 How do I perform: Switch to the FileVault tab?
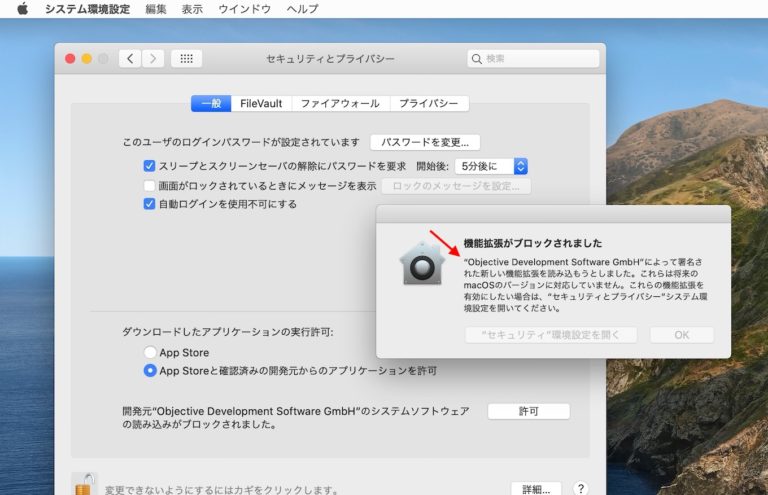(261, 103)
